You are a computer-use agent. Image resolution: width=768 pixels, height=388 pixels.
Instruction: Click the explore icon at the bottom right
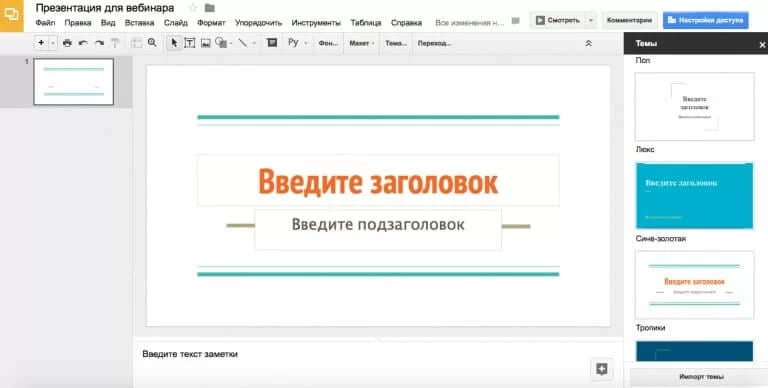click(602, 369)
